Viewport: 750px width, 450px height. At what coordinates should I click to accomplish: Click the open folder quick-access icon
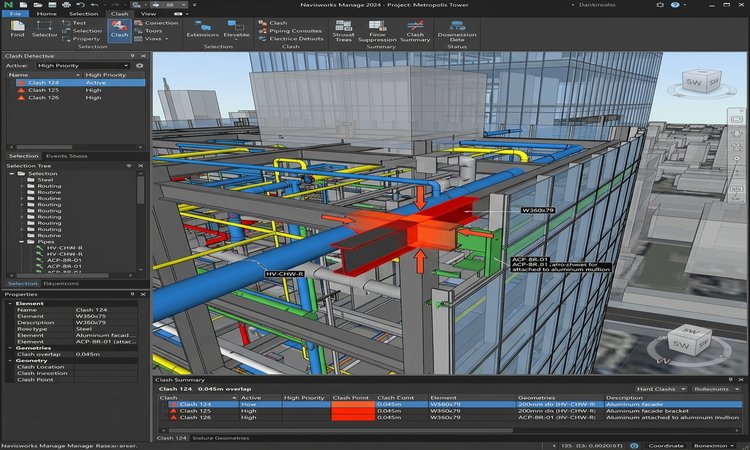pyautogui.click(x=38, y=5)
